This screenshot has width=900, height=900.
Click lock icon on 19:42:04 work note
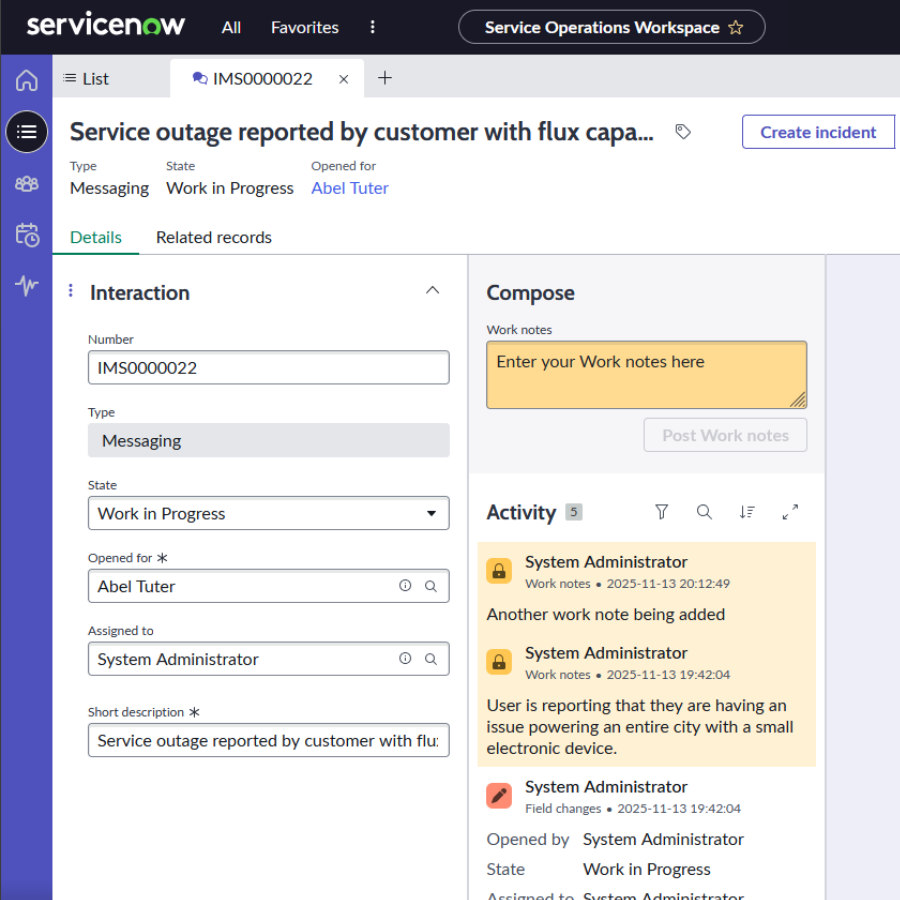[x=499, y=662]
